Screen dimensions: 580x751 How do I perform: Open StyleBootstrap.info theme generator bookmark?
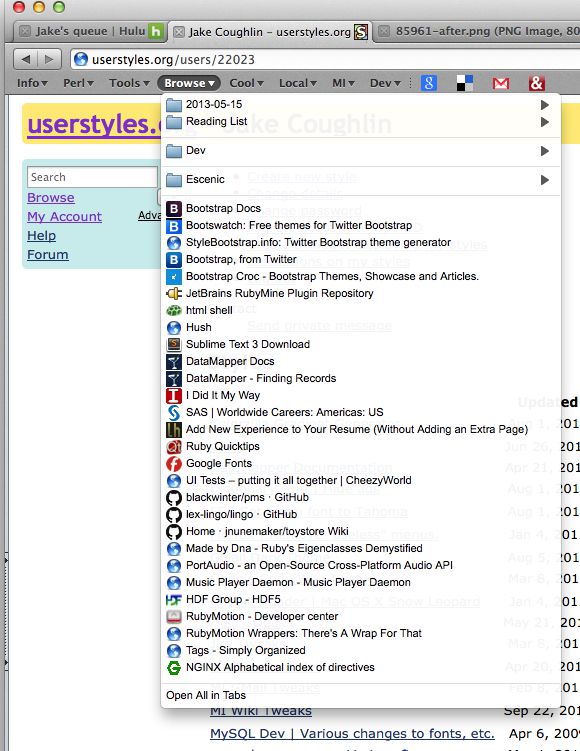(x=360, y=242)
